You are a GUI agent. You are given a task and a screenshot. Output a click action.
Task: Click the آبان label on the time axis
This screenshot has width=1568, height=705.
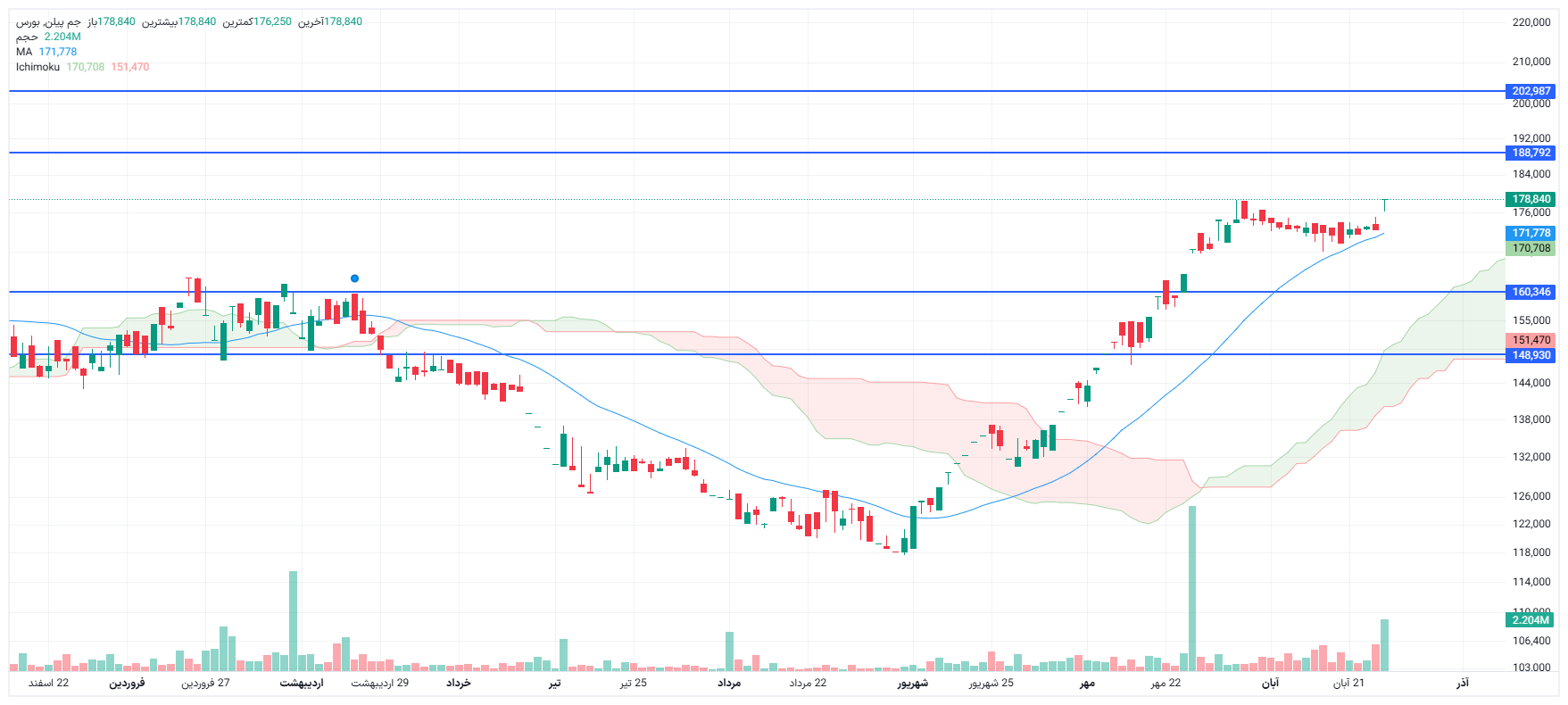(1269, 683)
